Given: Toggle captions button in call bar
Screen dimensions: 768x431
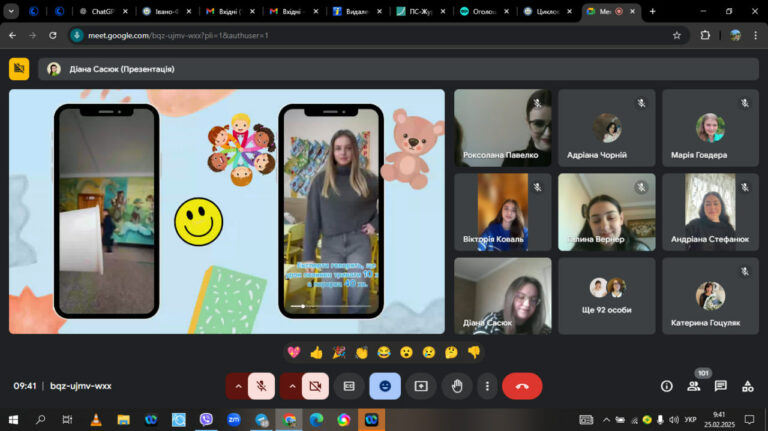Looking at the screenshot, I should tap(349, 386).
